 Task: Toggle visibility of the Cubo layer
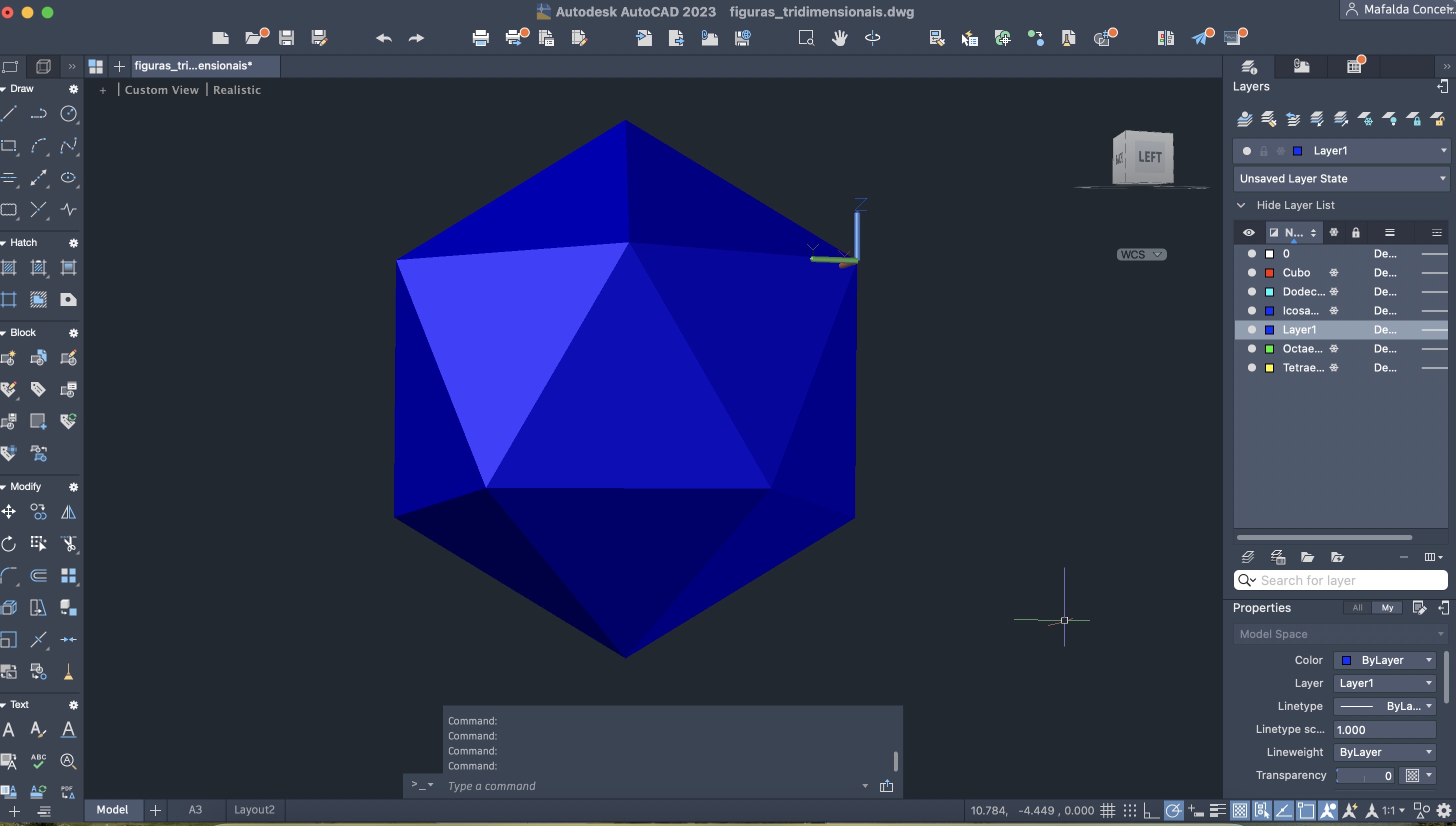[1251, 273]
